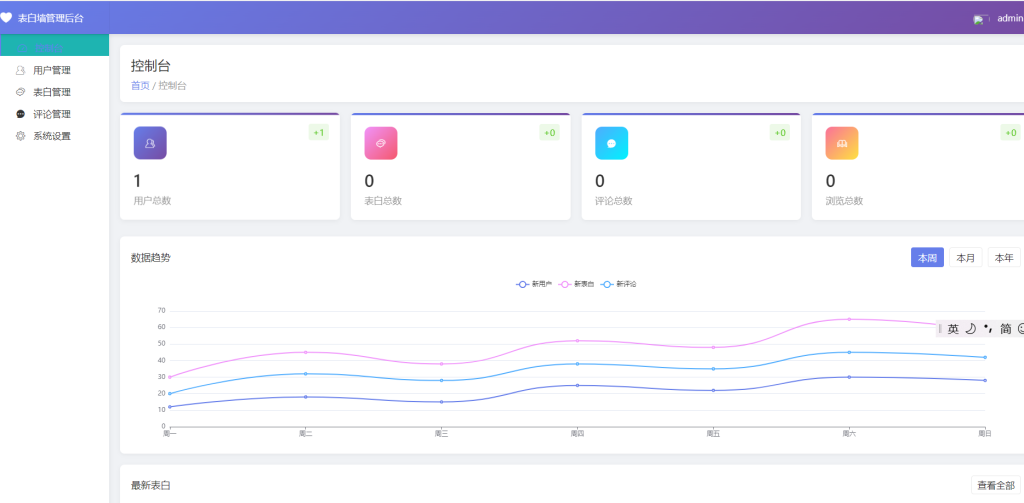Click the heart logo icon in header
This screenshot has width=1024, height=503.
click(x=6, y=17)
